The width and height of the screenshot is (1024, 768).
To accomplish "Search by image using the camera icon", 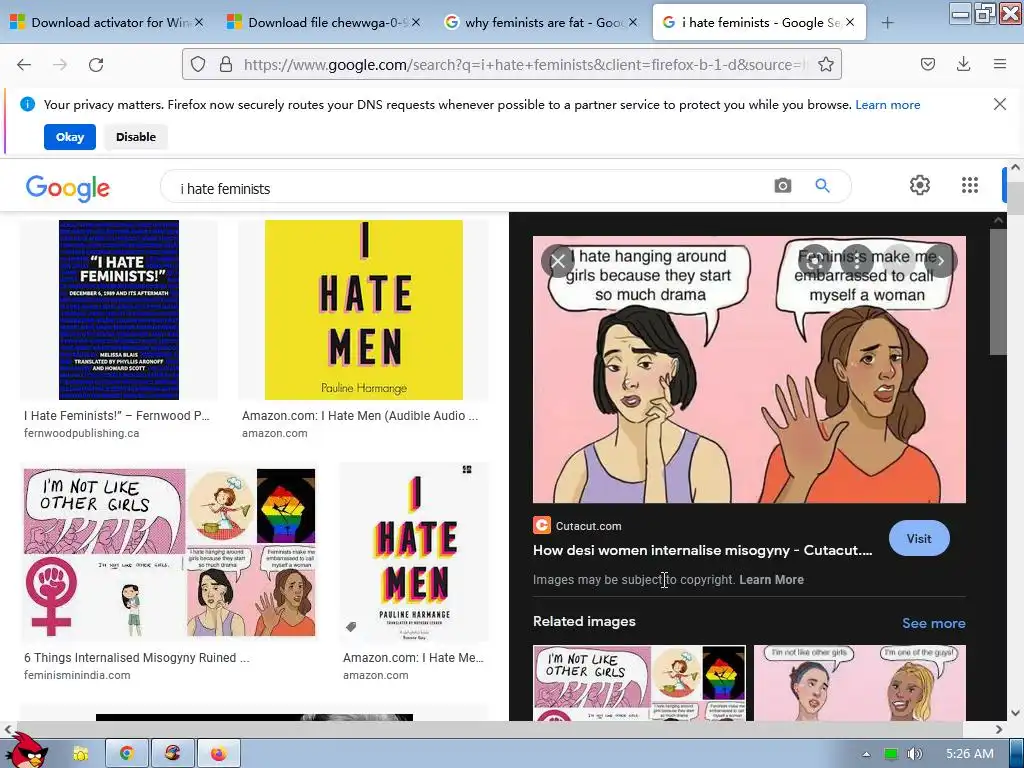I will coord(782,186).
